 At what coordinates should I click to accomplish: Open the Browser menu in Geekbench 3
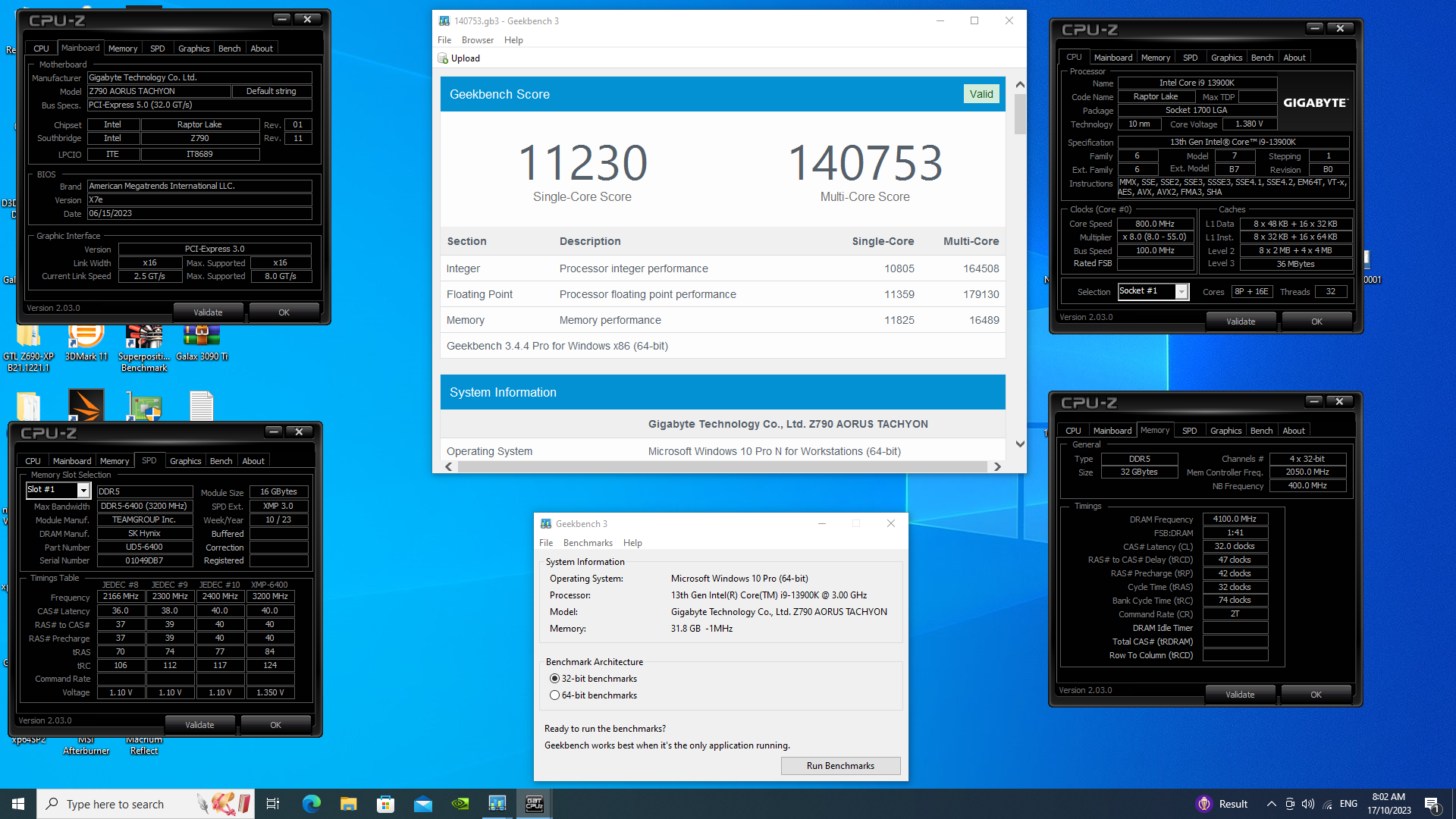478,40
